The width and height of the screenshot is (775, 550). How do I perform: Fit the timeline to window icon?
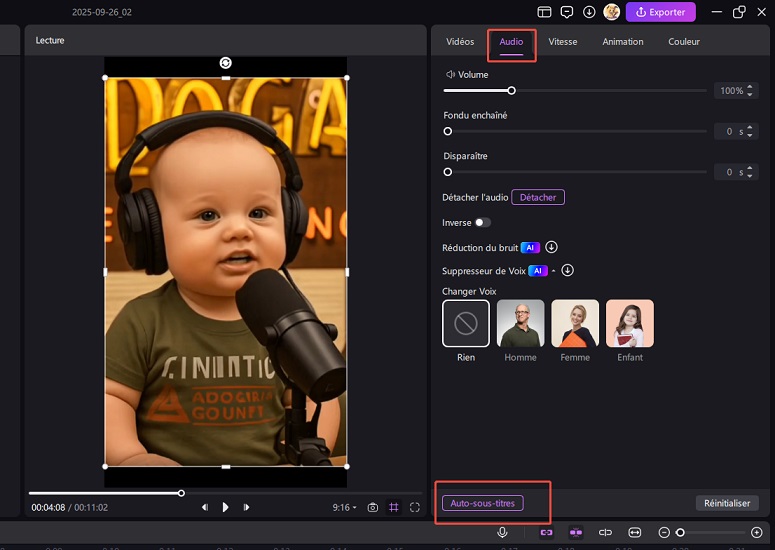pyautogui.click(x=635, y=532)
